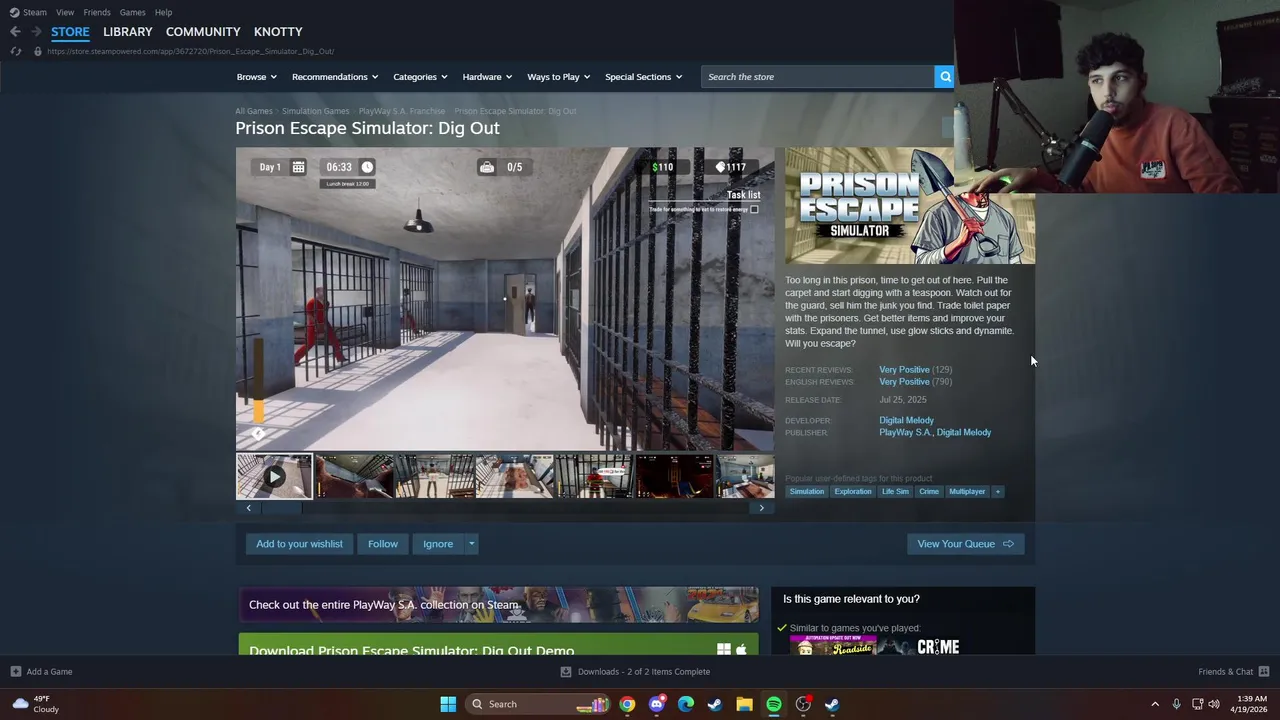Select the STORE tab

[x=70, y=32]
